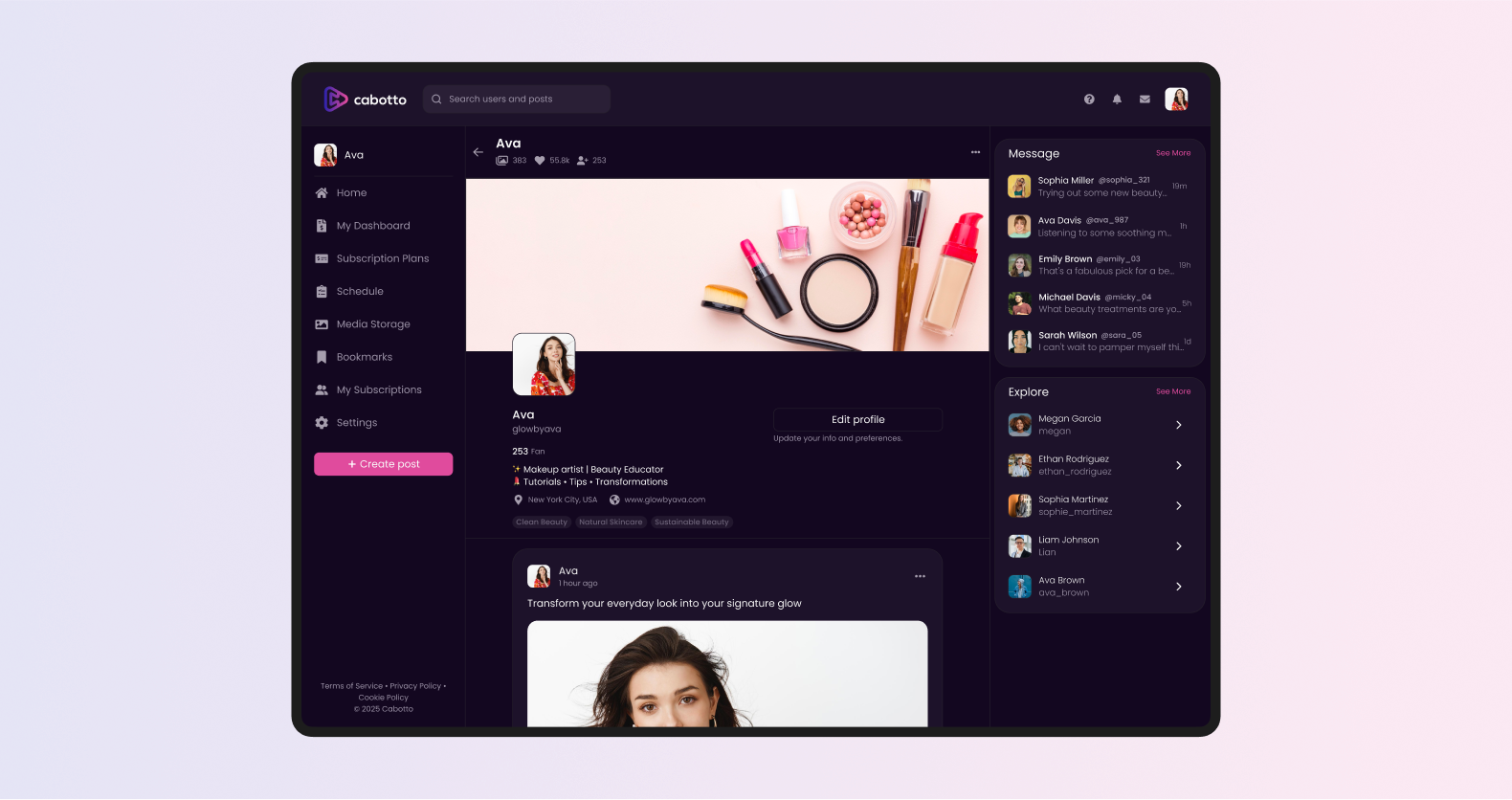Click the My Subscriptions people icon

(322, 390)
